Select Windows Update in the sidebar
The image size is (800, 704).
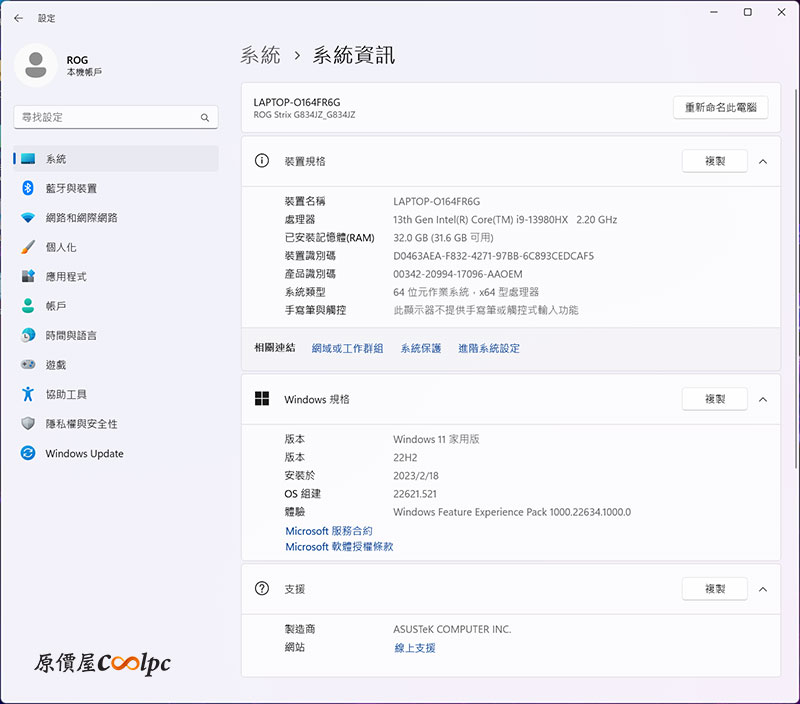116,453
